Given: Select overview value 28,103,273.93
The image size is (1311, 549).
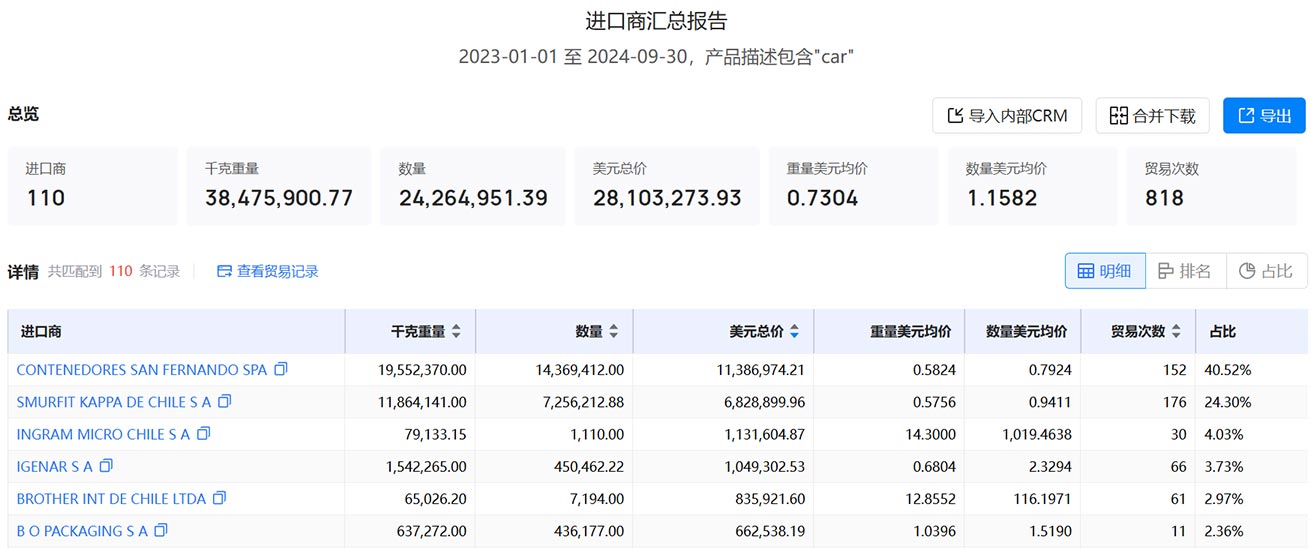Looking at the screenshot, I should [x=667, y=198].
